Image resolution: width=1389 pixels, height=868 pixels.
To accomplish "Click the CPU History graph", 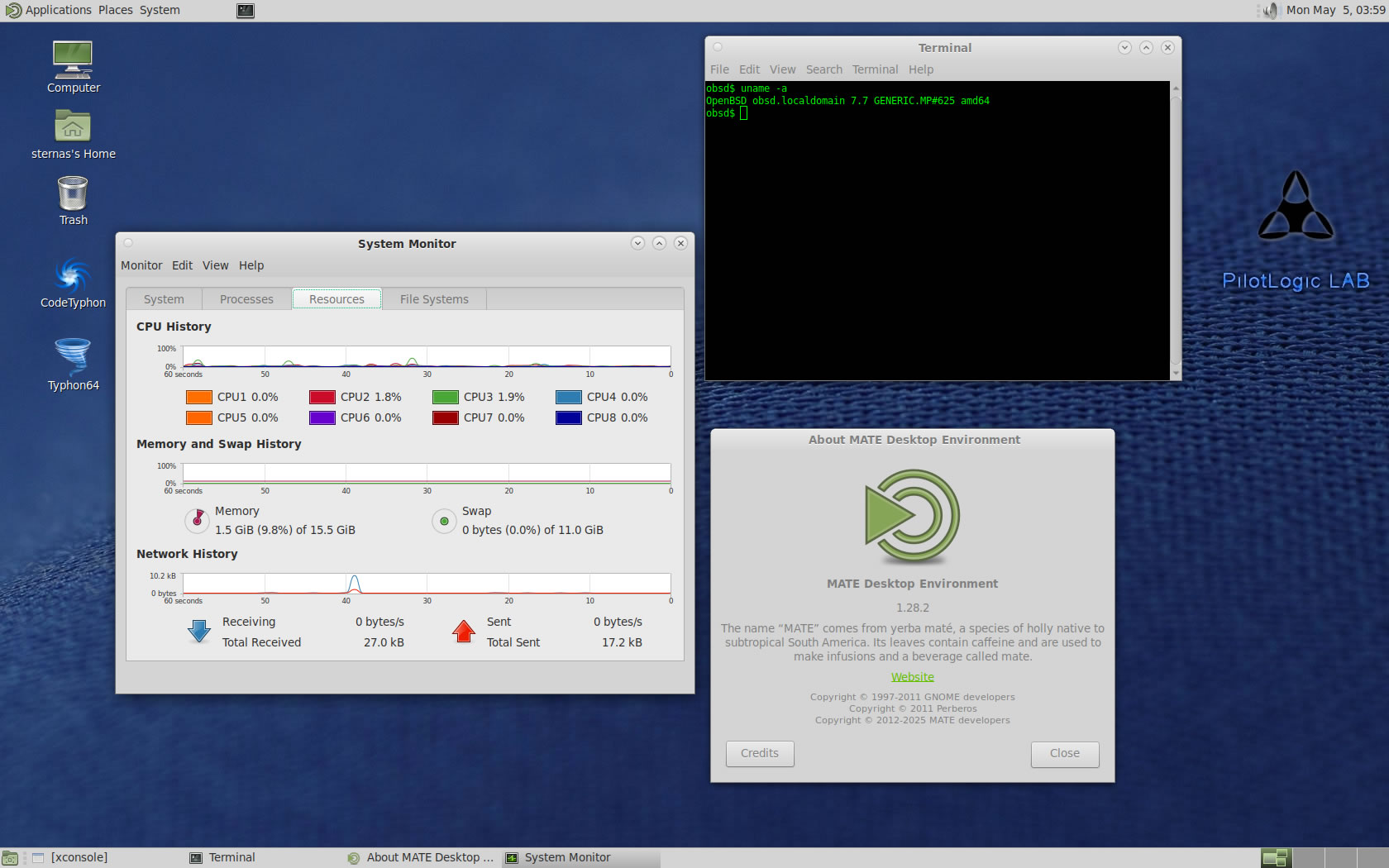I will tap(427, 356).
